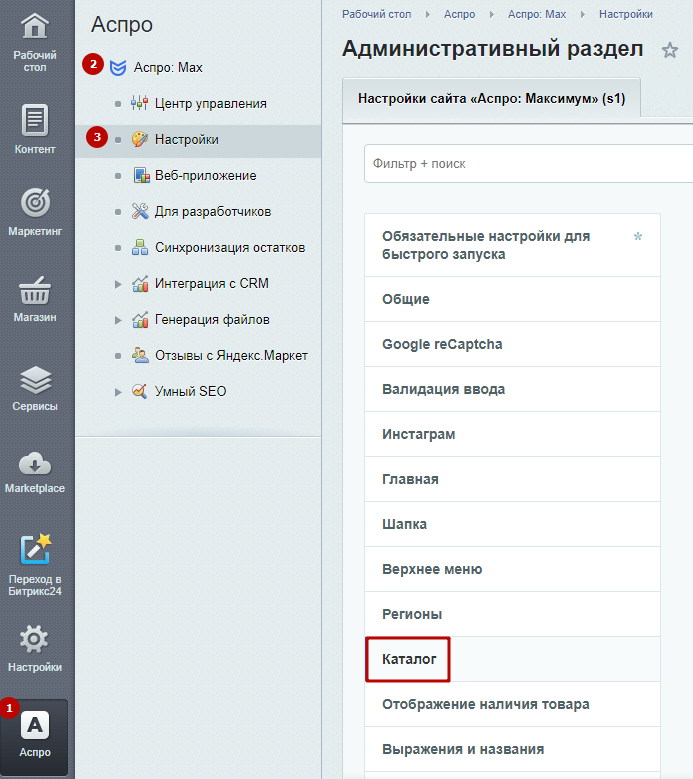Click the Переход в Битрикс24 icon
The width and height of the screenshot is (693, 779).
[x=35, y=549]
